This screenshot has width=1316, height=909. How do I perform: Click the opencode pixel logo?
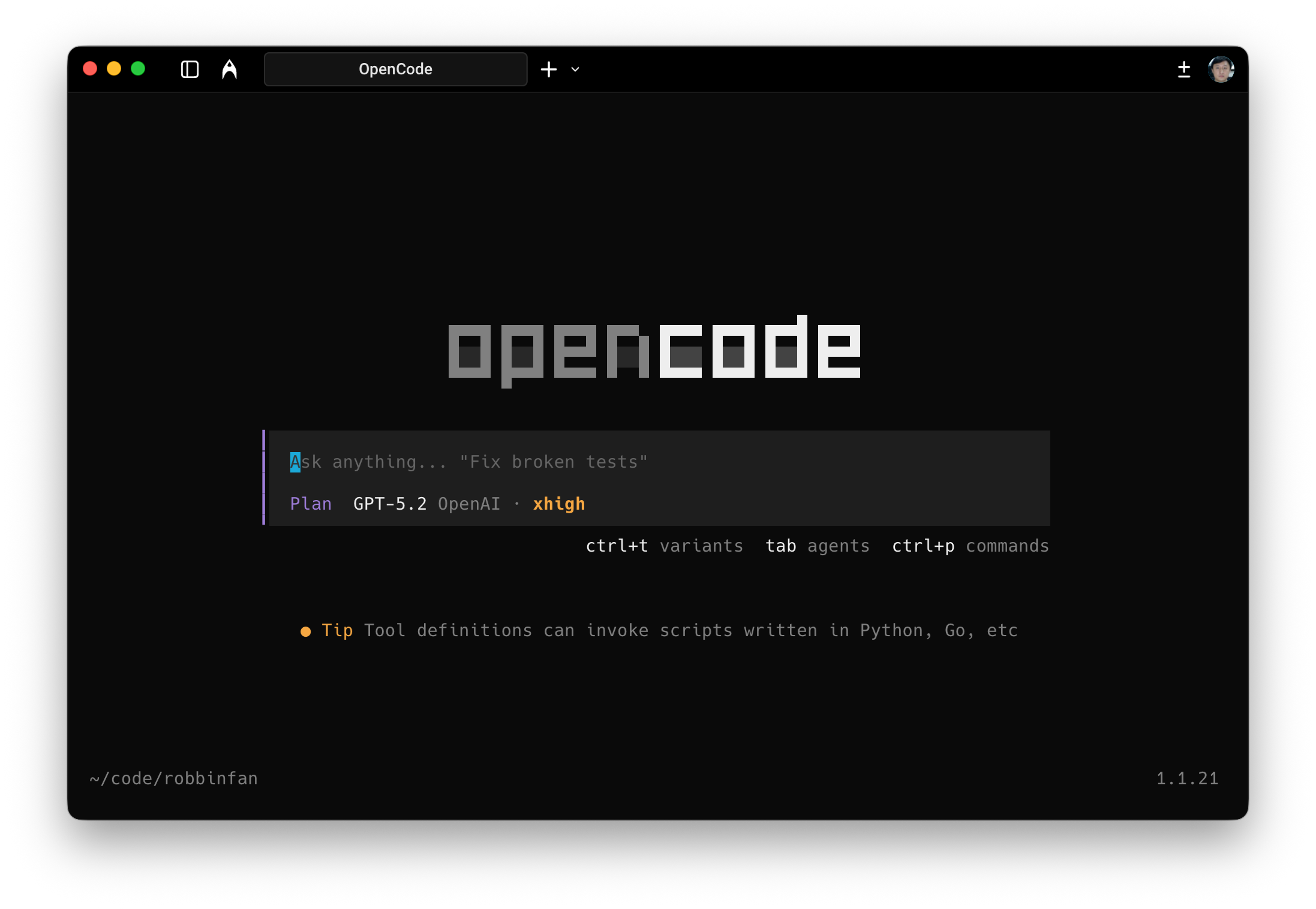654,351
